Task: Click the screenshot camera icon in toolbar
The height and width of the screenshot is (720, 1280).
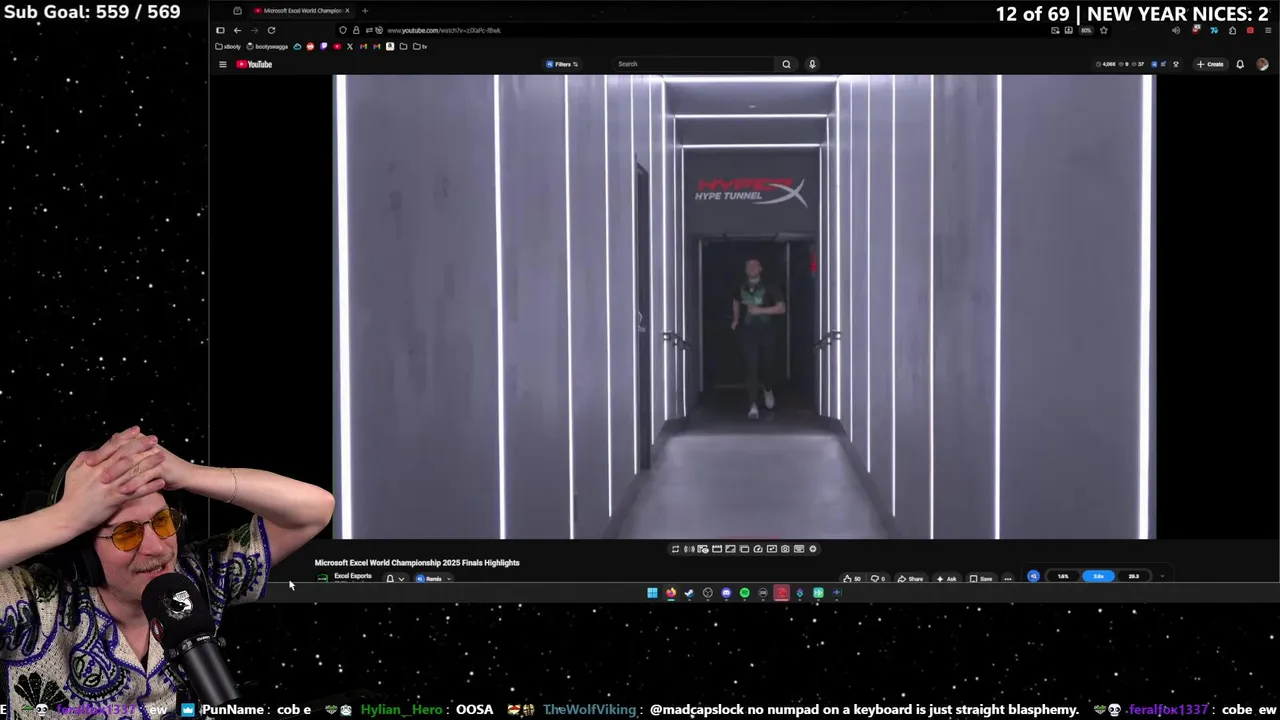Action: [x=785, y=549]
